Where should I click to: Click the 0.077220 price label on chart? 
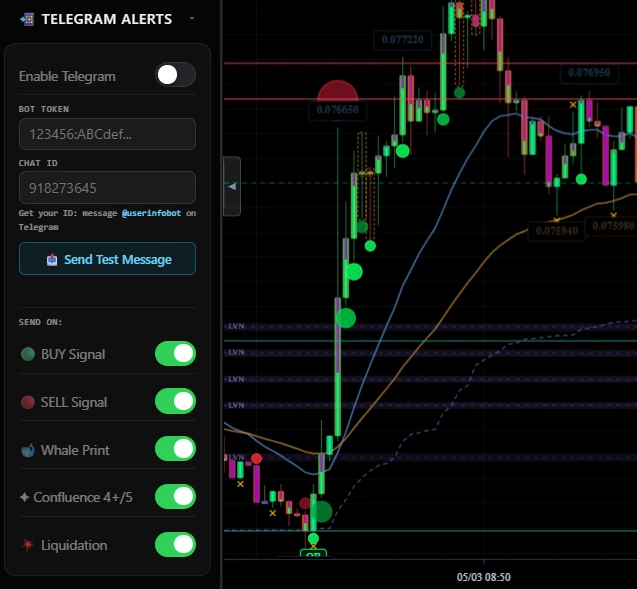(x=402, y=40)
